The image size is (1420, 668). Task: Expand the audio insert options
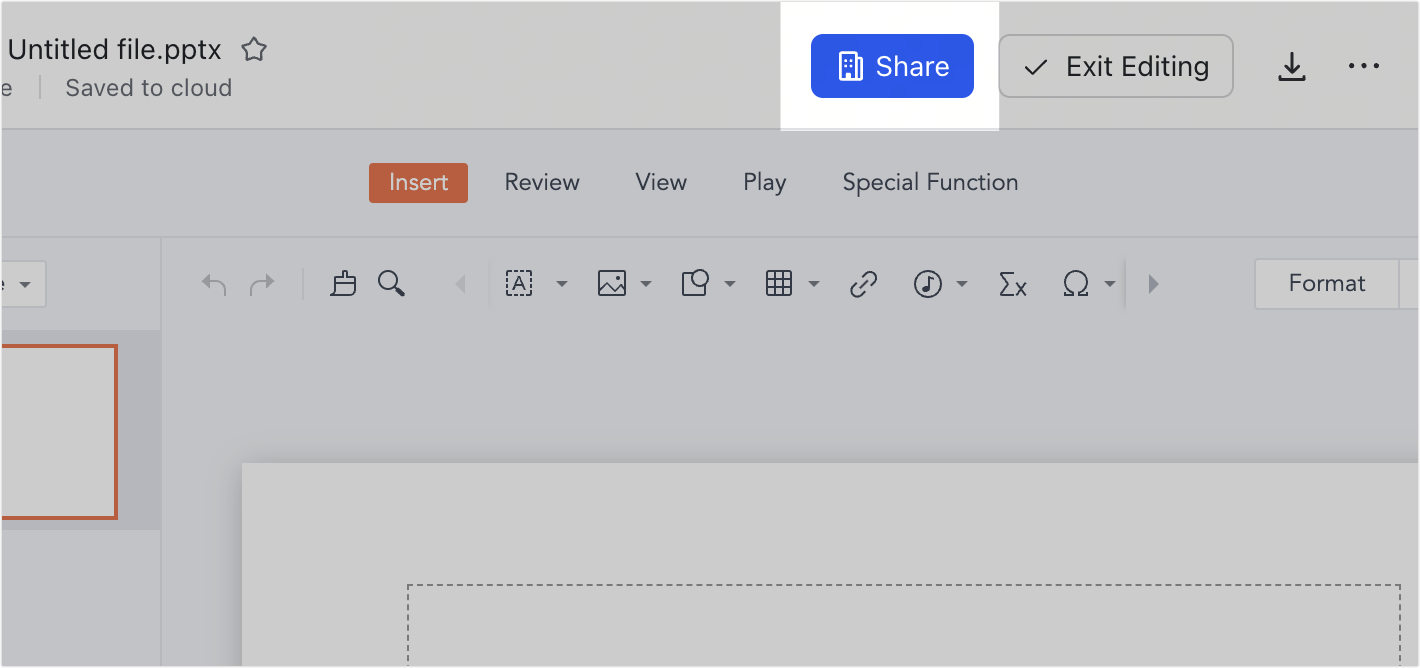click(x=961, y=284)
